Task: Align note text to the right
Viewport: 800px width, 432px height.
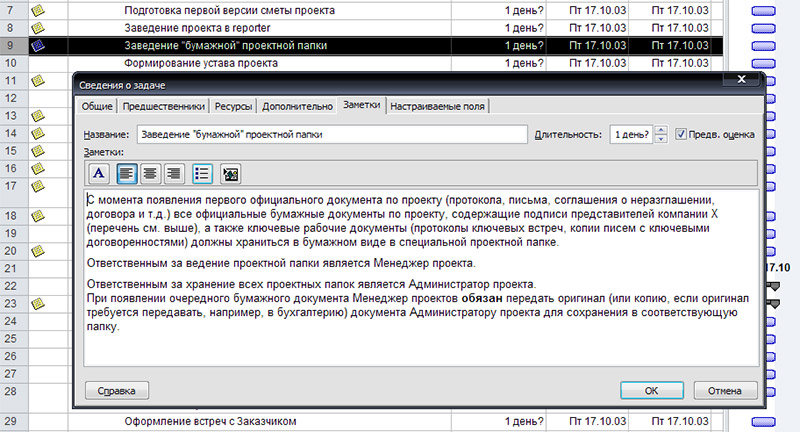Action: pos(174,173)
